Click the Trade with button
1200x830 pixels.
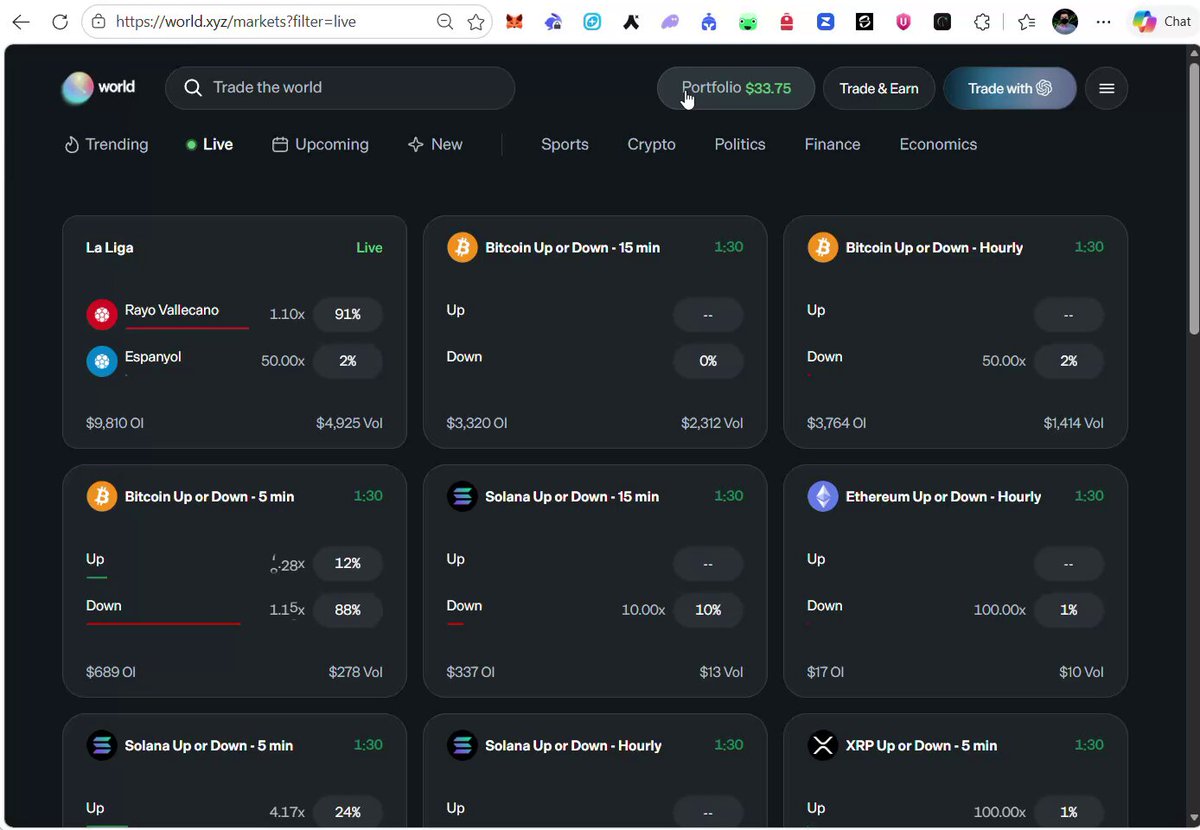1010,88
